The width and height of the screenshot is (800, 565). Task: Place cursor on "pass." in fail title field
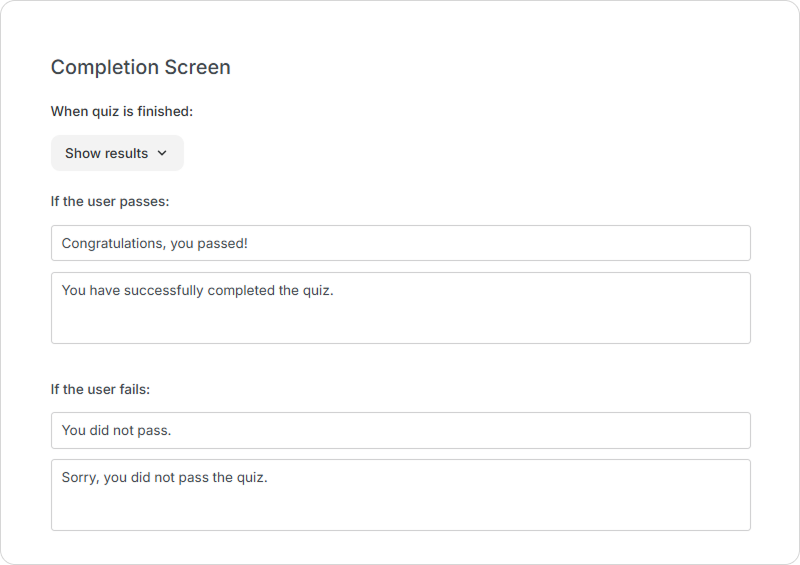pos(155,430)
